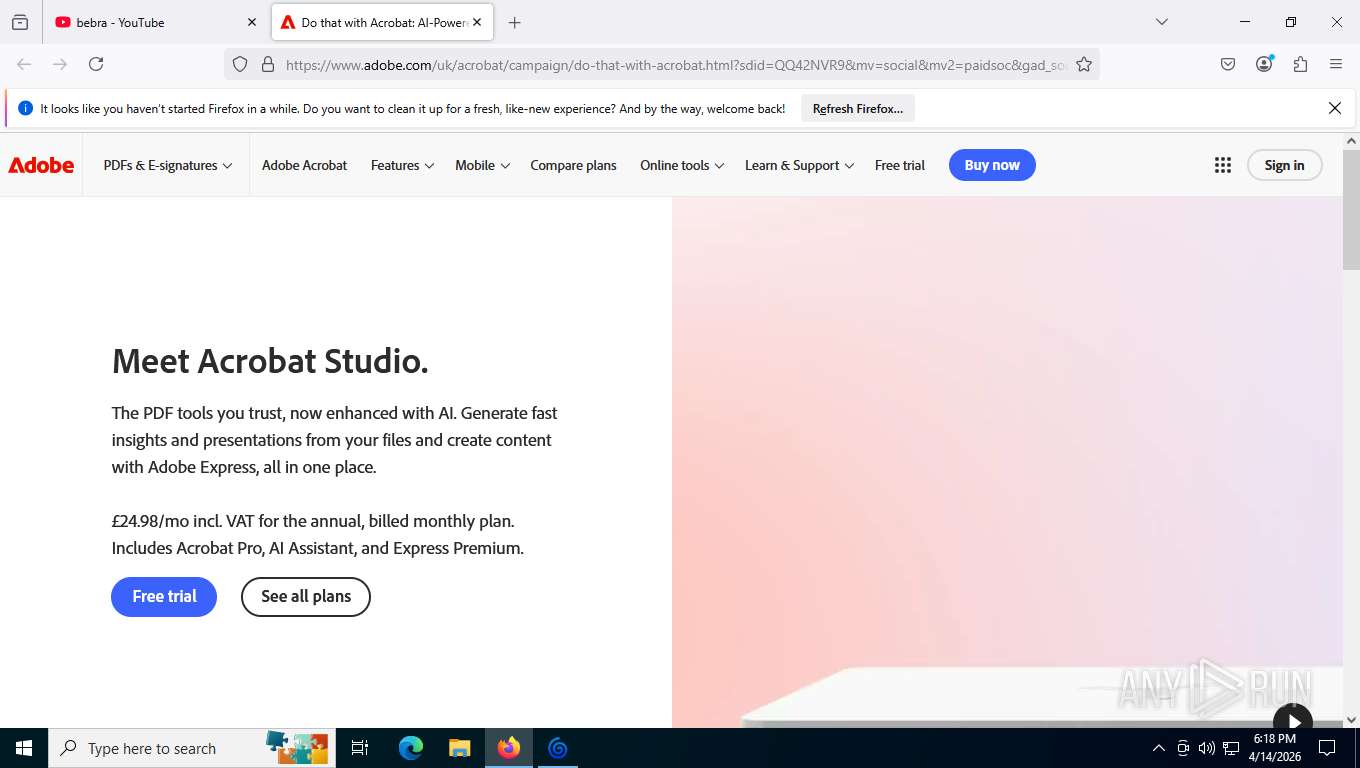This screenshot has width=1360, height=768.
Task: Click the blue info icon in notification
Action: point(26,108)
